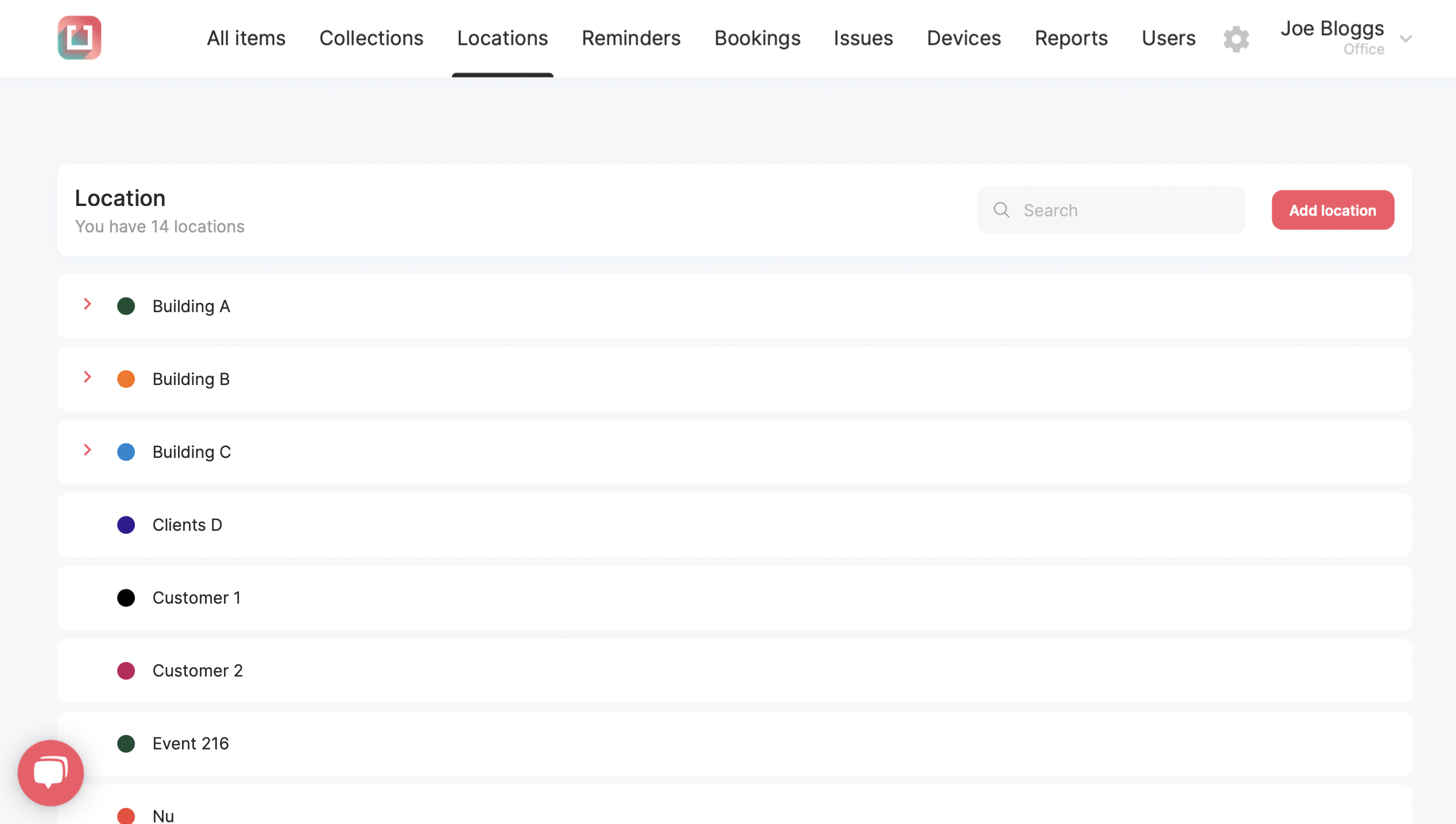1456x824 pixels.
Task: Click Building B's orange color dot
Action: click(126, 379)
